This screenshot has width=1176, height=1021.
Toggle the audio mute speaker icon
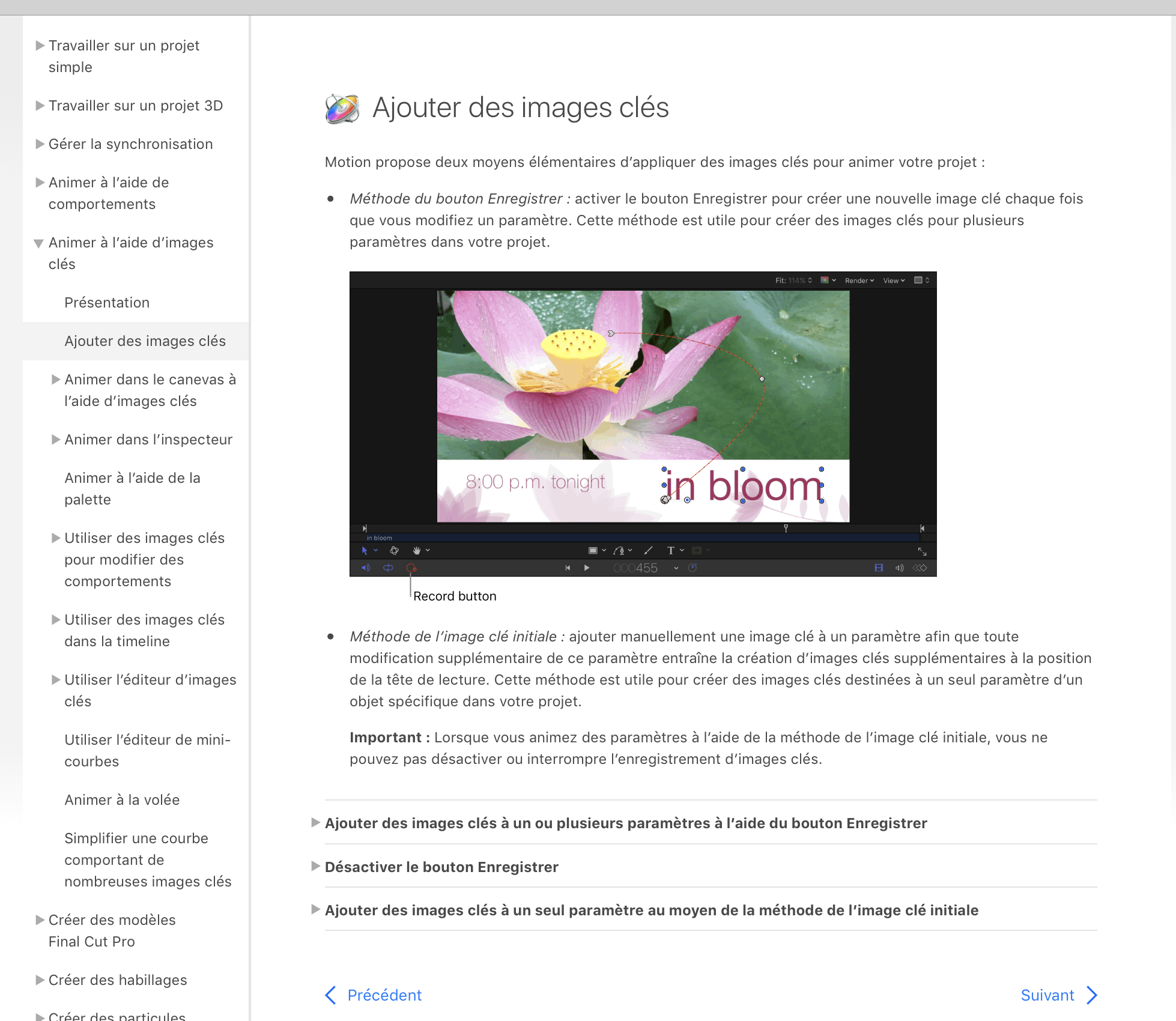366,568
